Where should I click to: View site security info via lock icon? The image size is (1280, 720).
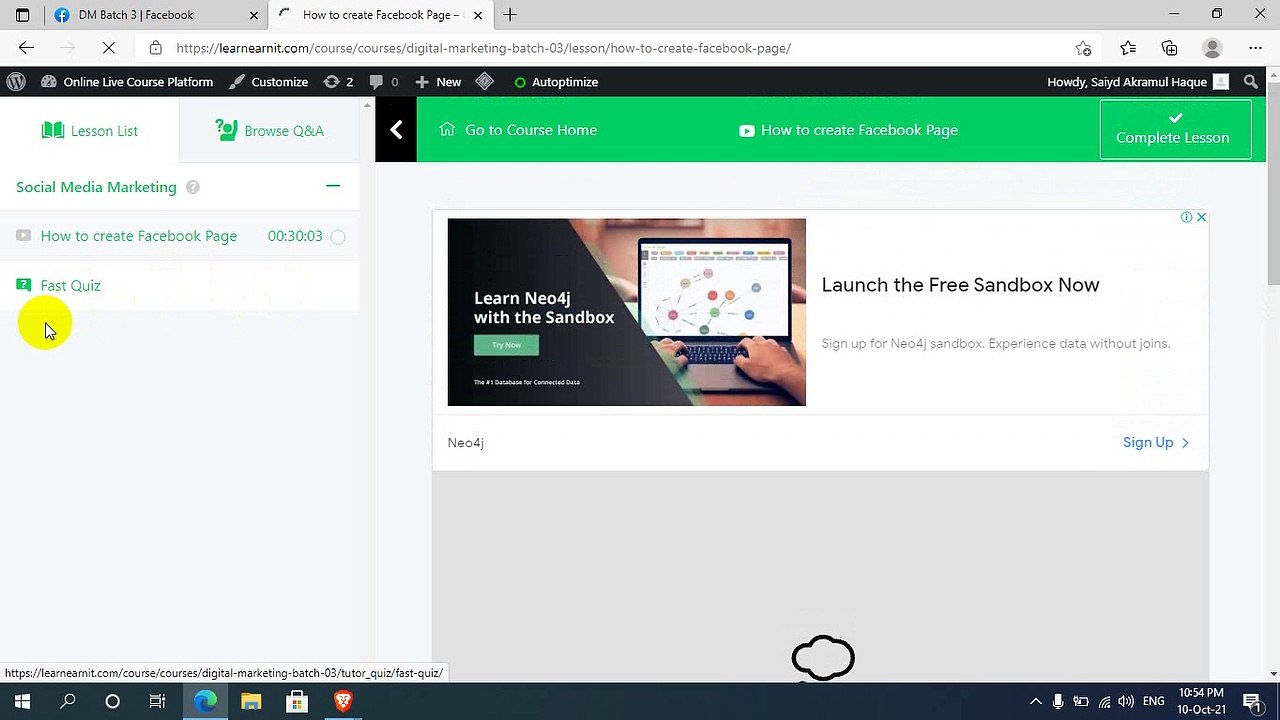tap(155, 48)
